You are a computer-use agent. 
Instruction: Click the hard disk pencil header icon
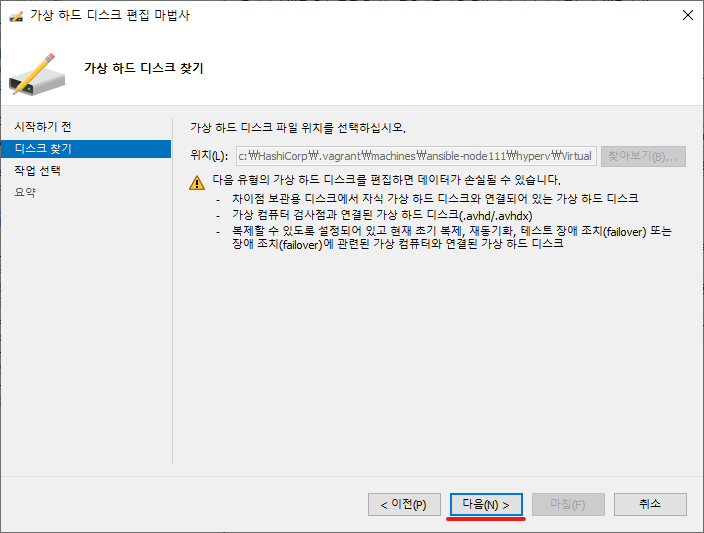point(37,74)
